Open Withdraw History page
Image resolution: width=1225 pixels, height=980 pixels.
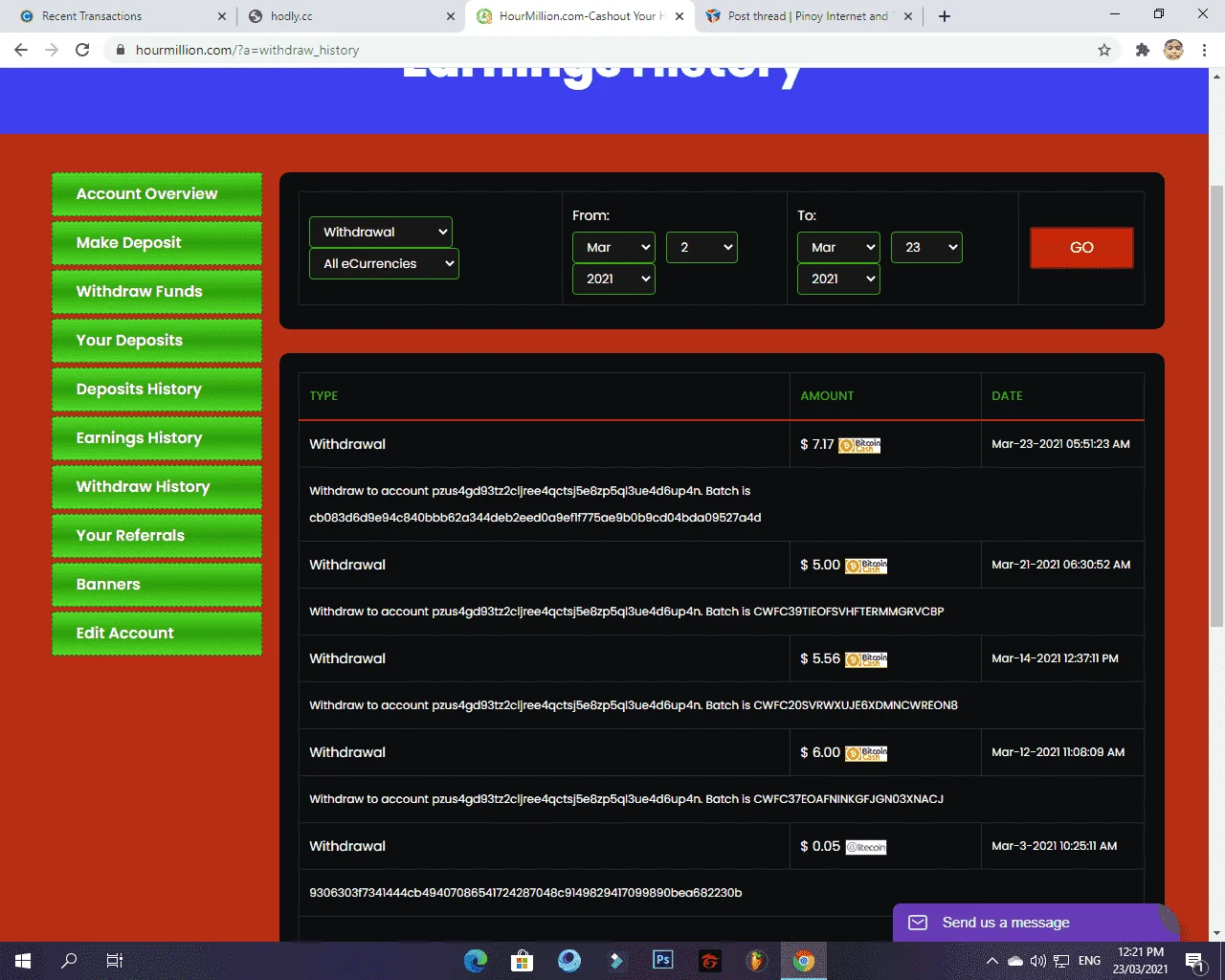pyautogui.click(x=157, y=487)
